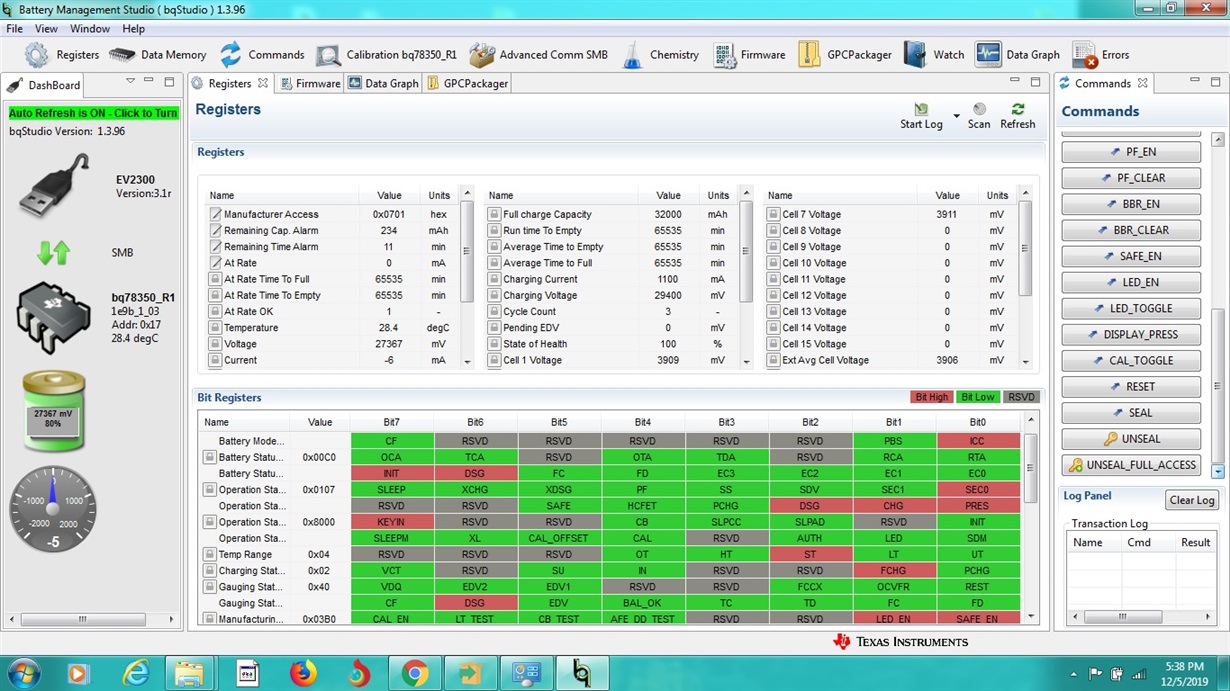Click the green SMB communication arrows
The height and width of the screenshot is (691, 1230).
coord(53,253)
